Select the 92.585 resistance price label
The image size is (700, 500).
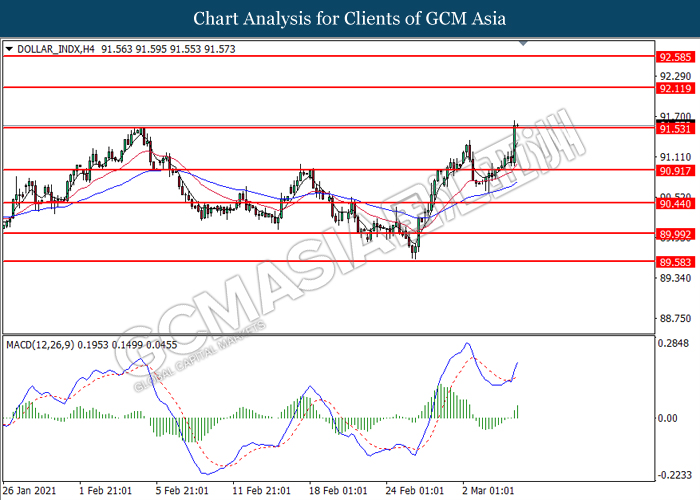tap(672, 58)
